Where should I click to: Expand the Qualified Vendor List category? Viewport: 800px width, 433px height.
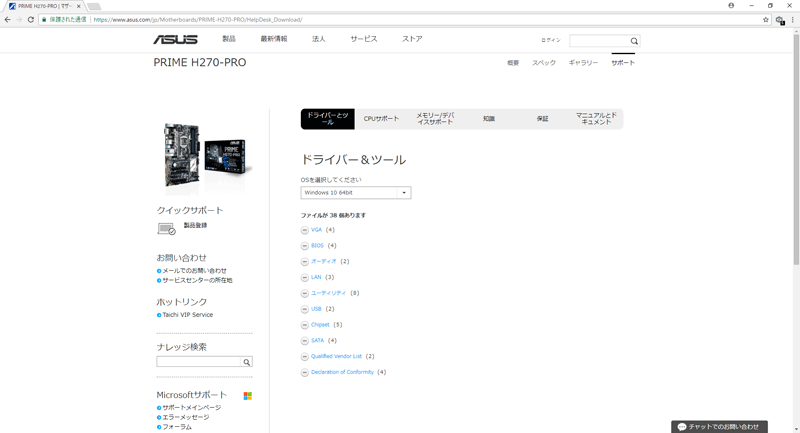[305, 356]
